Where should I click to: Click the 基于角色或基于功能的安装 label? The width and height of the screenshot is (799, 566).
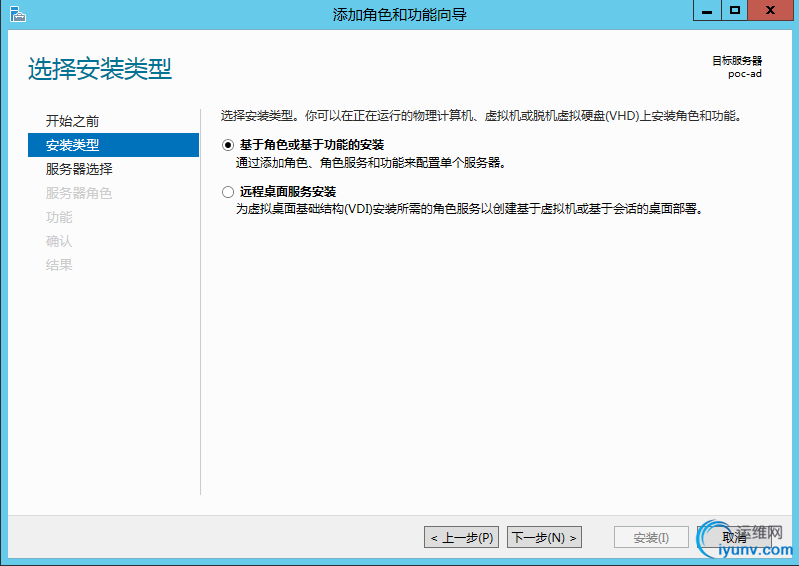[x=312, y=145]
